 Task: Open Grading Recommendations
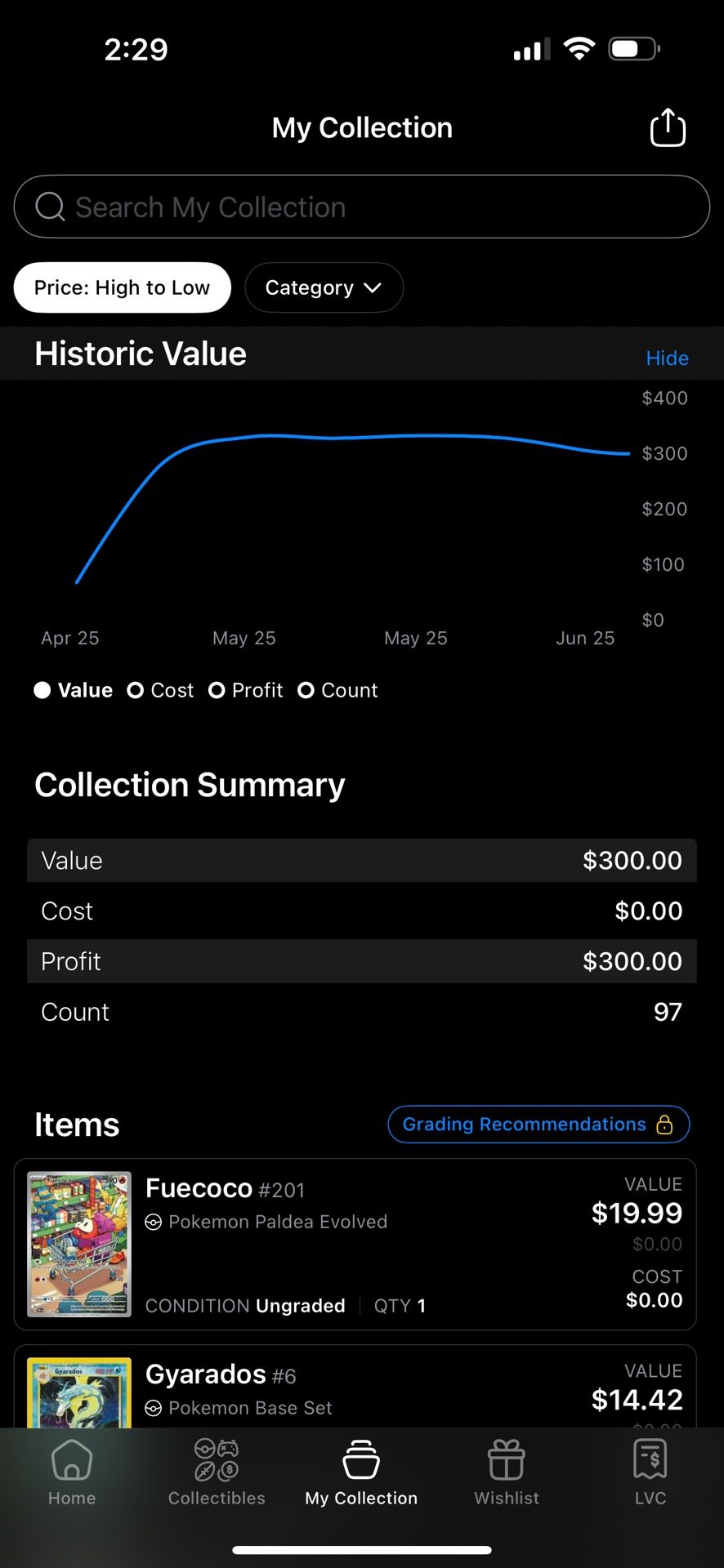pos(539,1125)
